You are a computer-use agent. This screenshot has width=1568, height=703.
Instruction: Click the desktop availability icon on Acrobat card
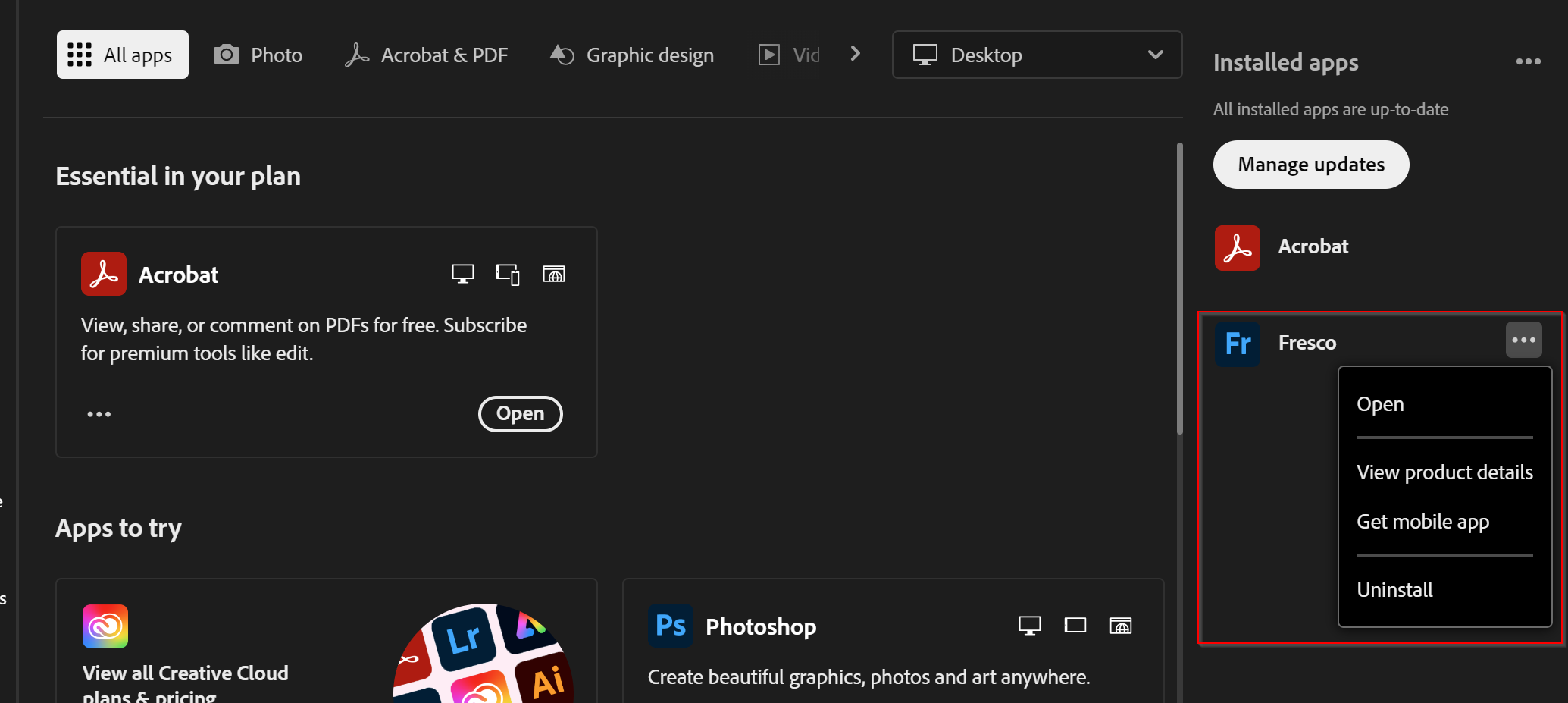[x=462, y=273]
